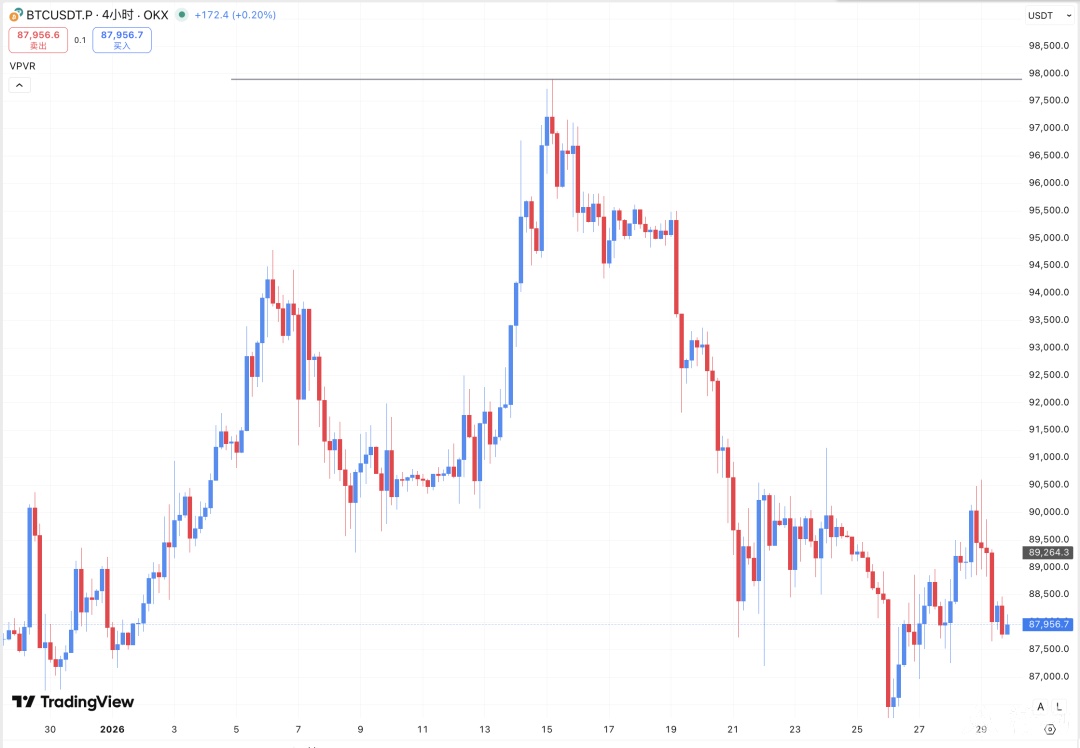
Task: Click the green market status dot
Action: click(180, 15)
